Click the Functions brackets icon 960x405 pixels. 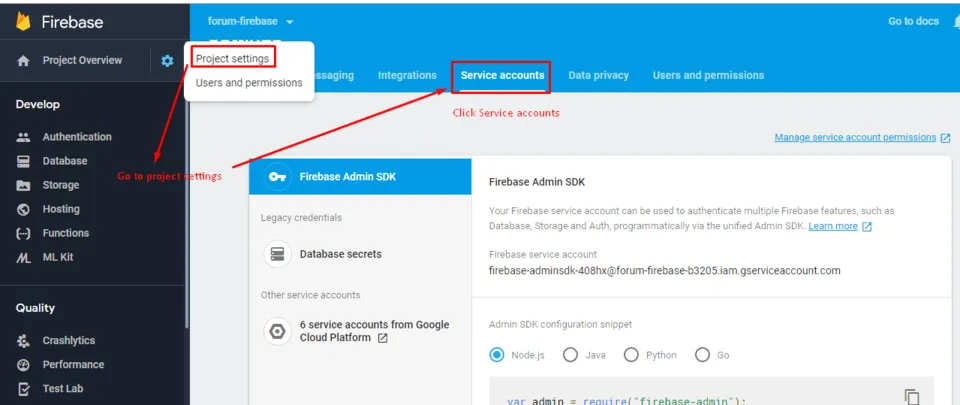pos(23,233)
